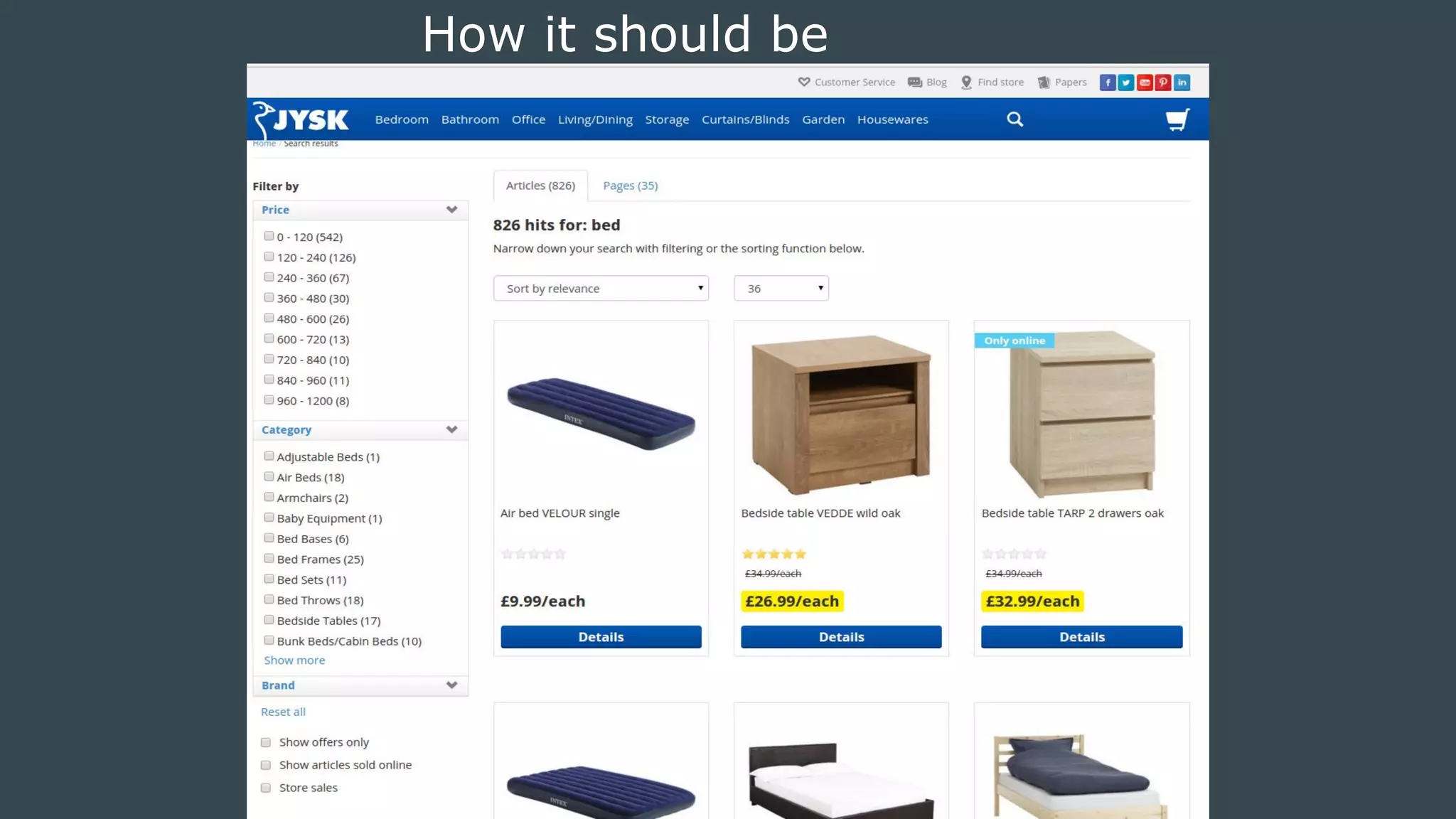Screen dimensions: 1456x819
Task: Click the Twitter social icon
Action: (x=1125, y=82)
